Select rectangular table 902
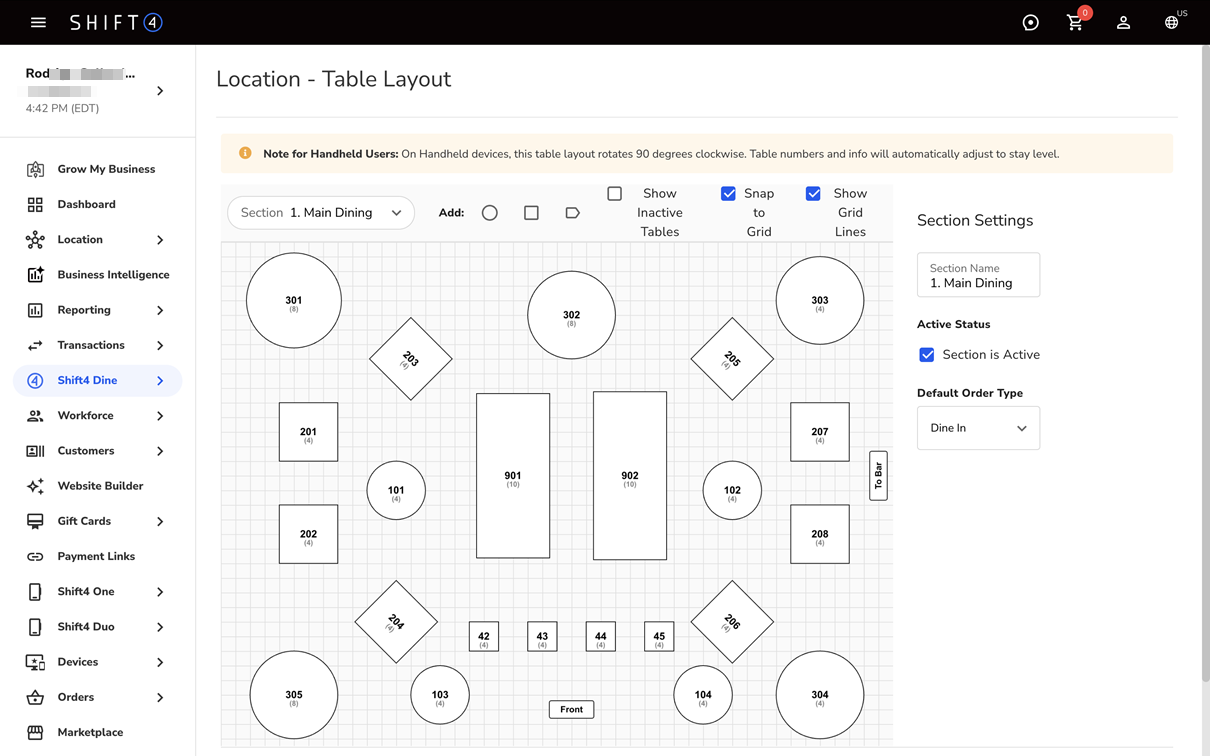This screenshot has height=756, width=1210. (x=630, y=476)
